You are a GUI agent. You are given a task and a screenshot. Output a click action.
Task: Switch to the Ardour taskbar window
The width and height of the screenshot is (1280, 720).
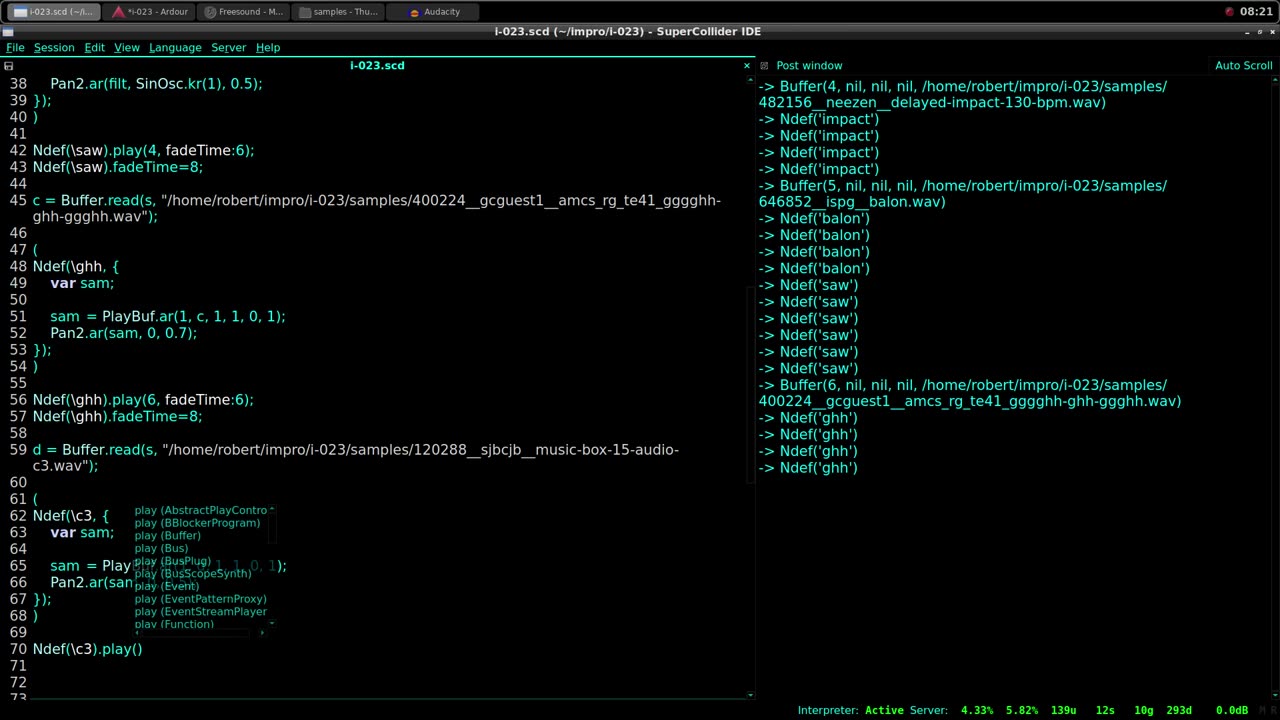[x=147, y=12]
